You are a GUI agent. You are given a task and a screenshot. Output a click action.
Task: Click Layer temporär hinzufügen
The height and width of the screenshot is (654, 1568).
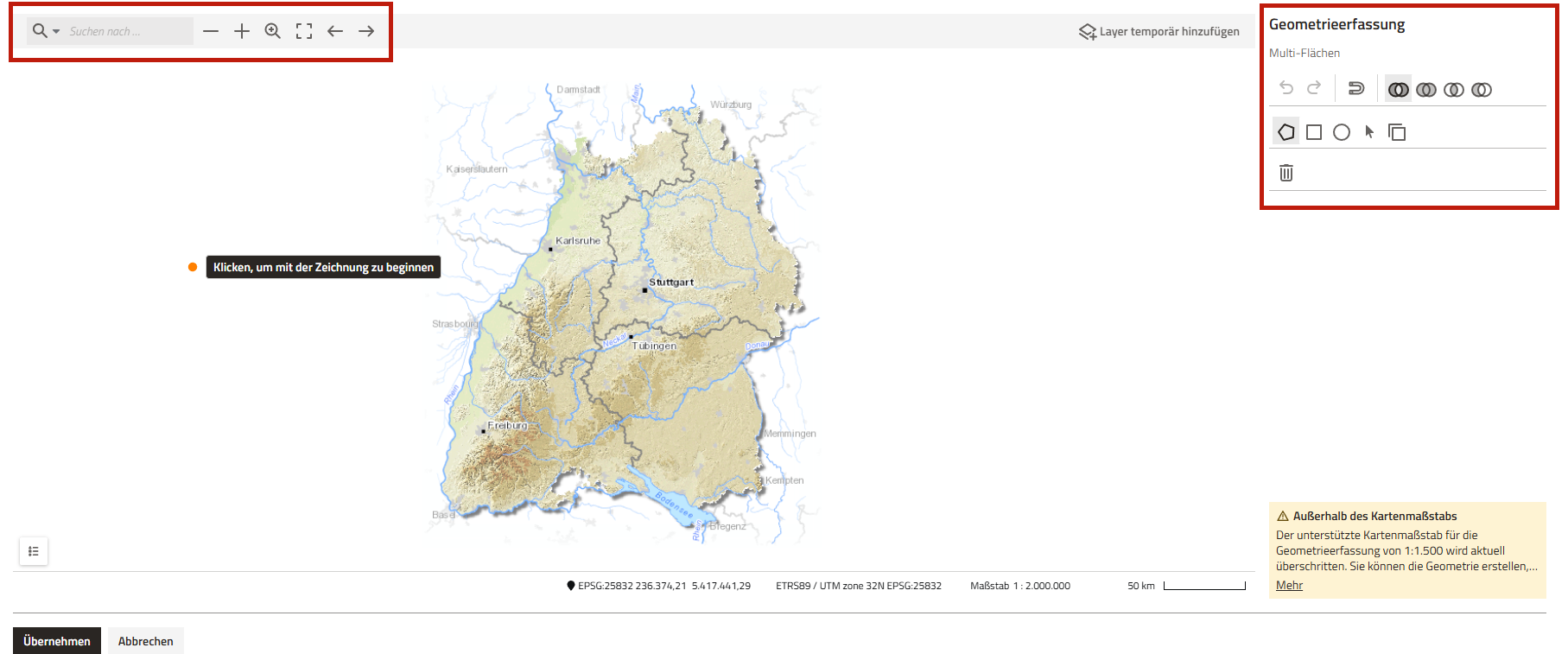tap(1159, 32)
